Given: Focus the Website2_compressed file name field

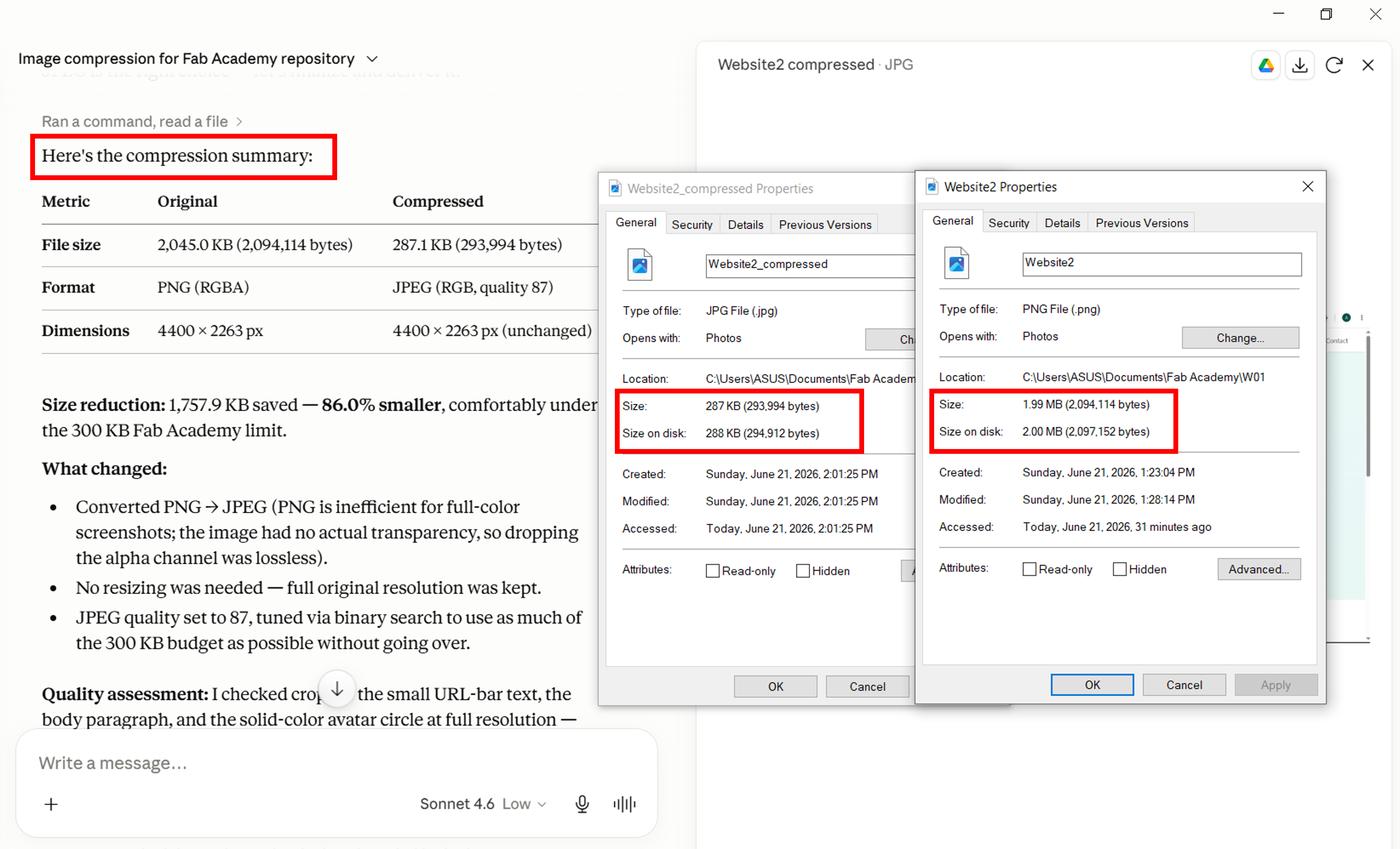Looking at the screenshot, I should point(810,264).
